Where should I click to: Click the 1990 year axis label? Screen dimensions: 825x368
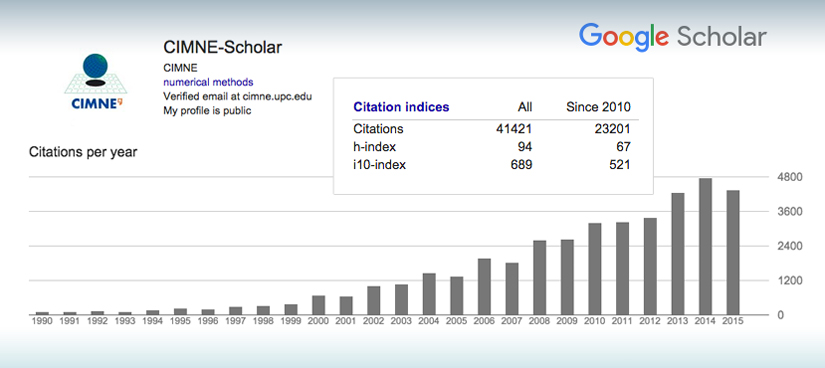click(x=42, y=321)
